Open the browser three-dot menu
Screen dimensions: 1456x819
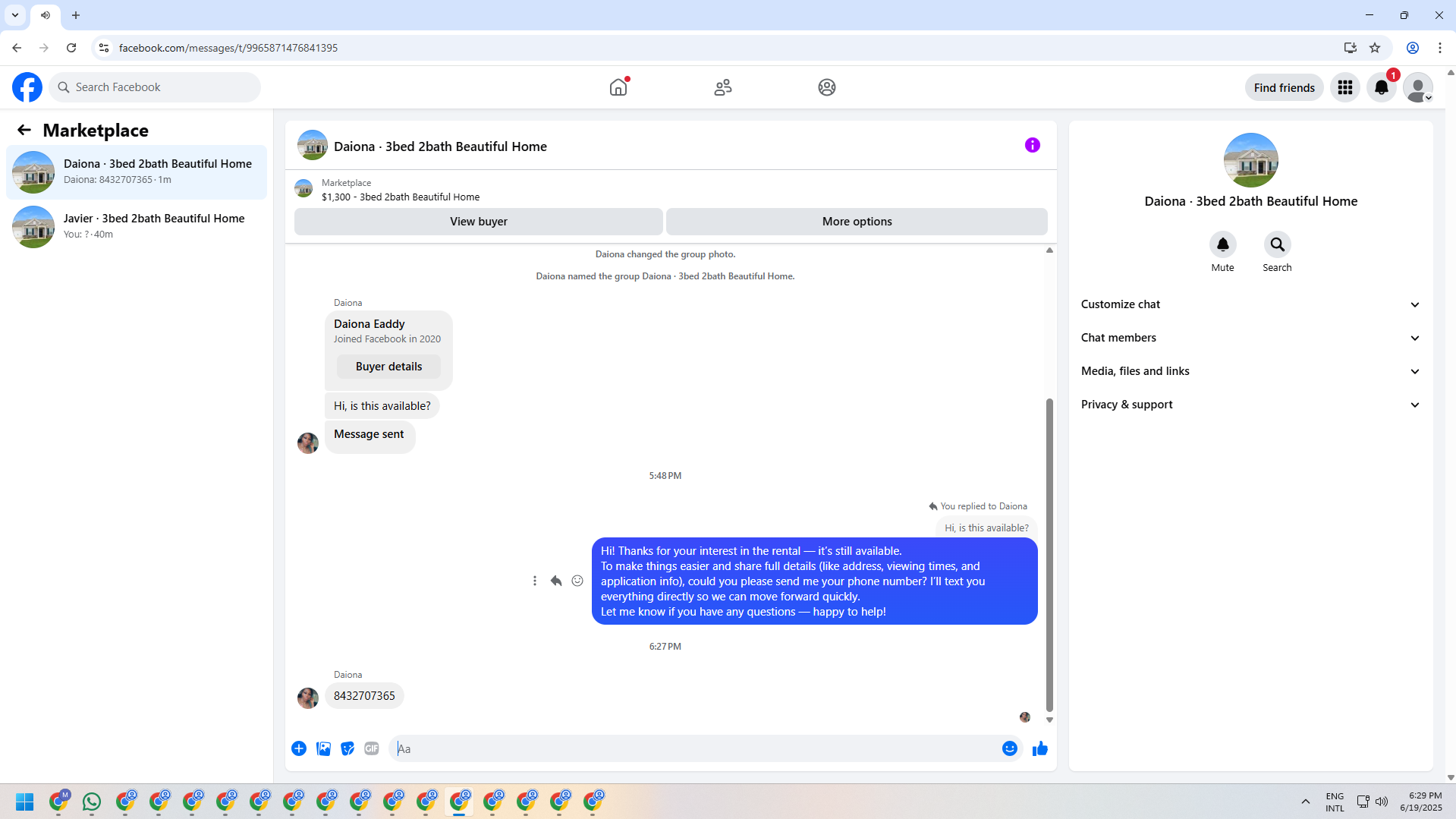click(1440, 48)
